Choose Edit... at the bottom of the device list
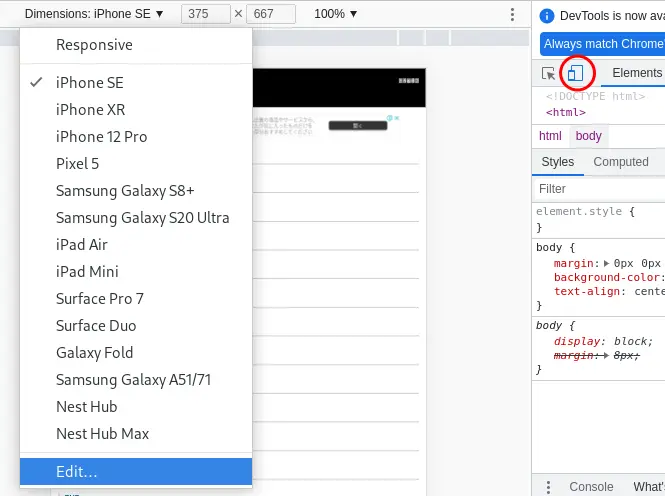 [x=136, y=471]
